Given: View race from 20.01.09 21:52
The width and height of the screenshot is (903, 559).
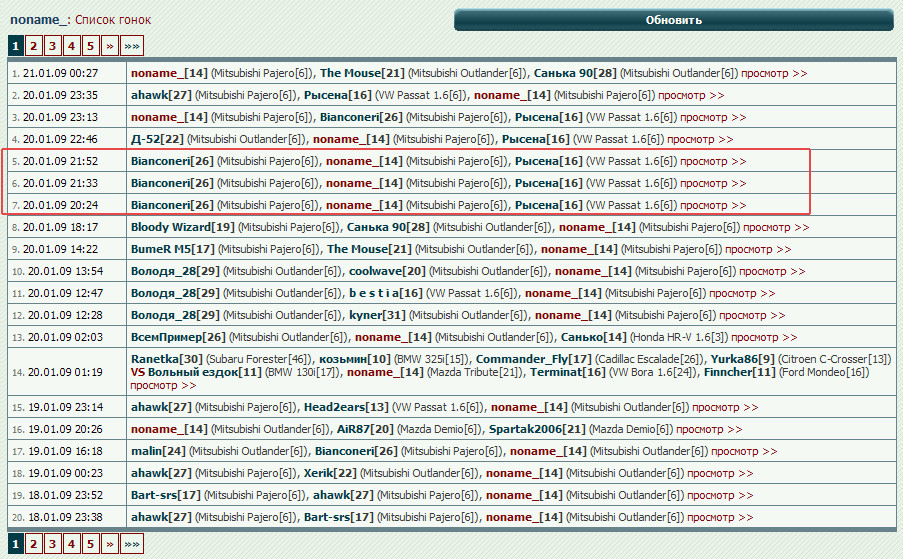Looking at the screenshot, I should tap(713, 161).
